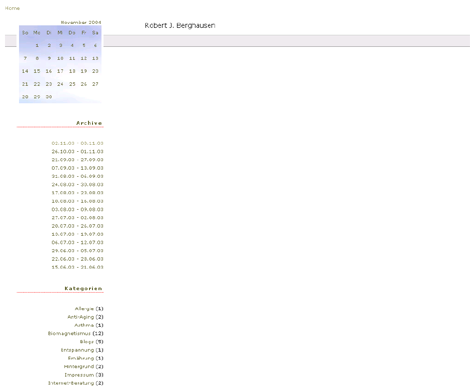View archive 03.08.03 - 09.08.03
This screenshot has width=470, height=388.
[x=77, y=209]
